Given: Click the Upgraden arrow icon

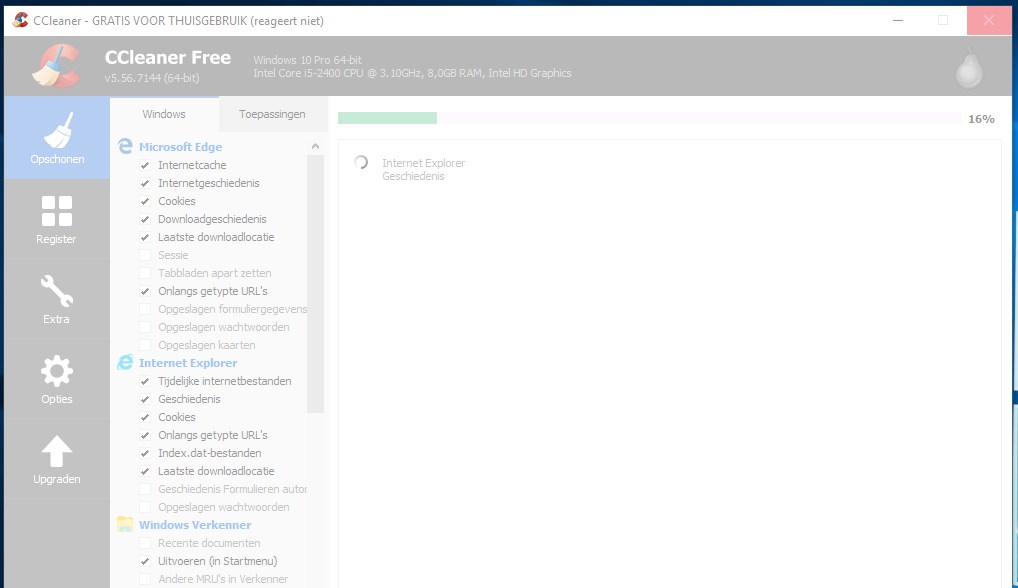Looking at the screenshot, I should coord(56,451).
